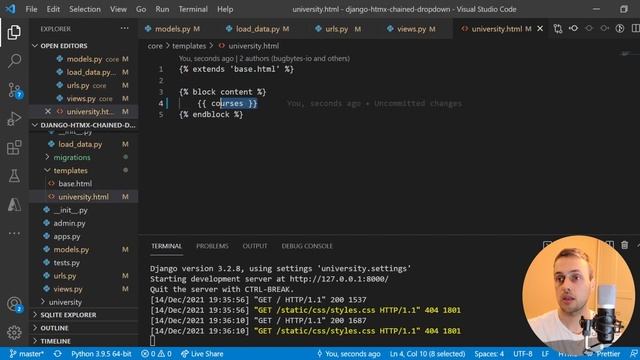Switch to models.py editor tab
Viewport: 640px width, 360px height.
173,29
